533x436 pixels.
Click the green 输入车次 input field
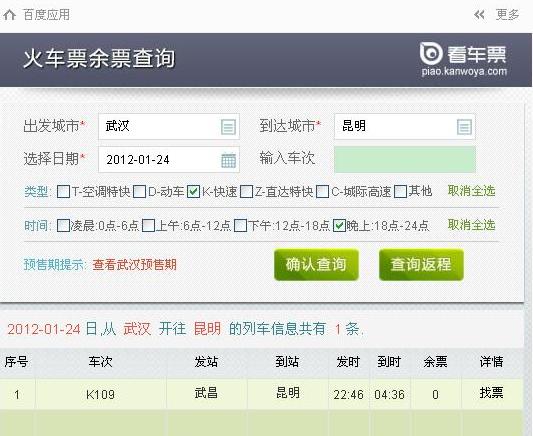405,160
